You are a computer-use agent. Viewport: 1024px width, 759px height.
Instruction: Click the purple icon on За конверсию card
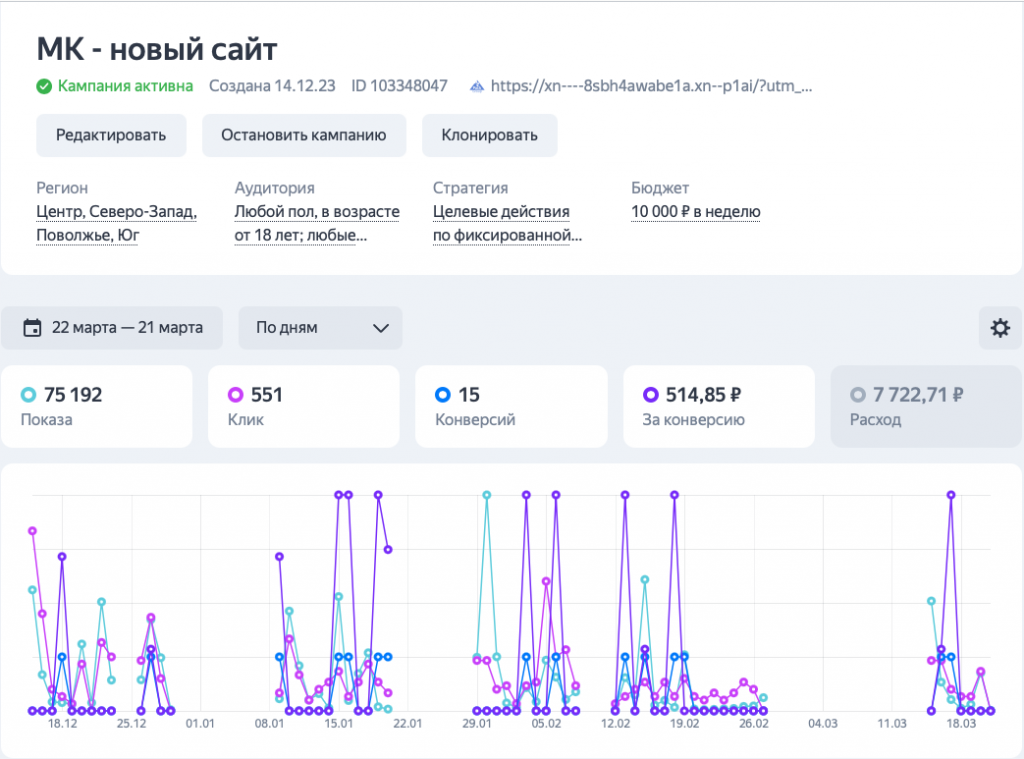click(x=651, y=394)
